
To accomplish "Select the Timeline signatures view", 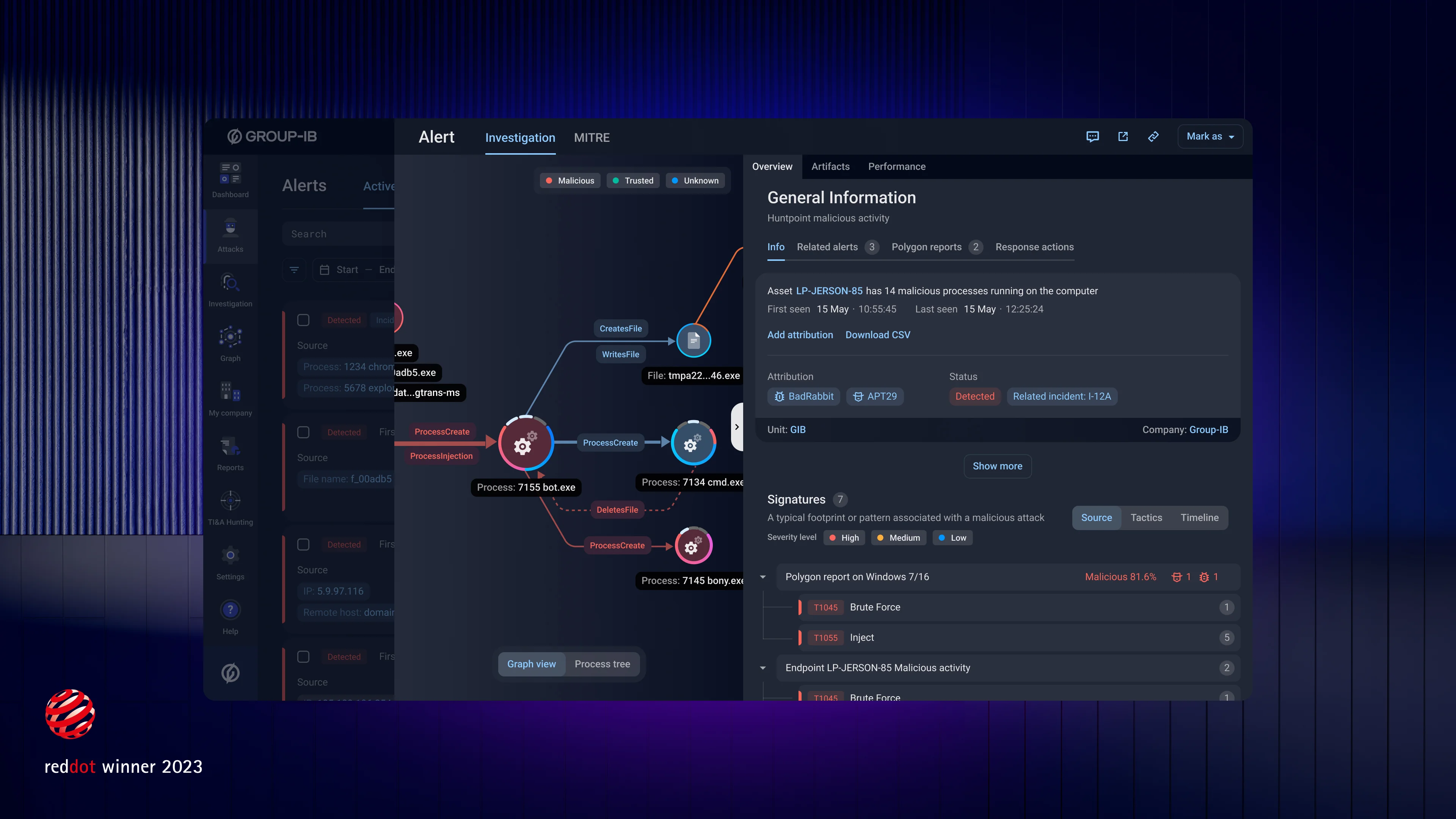I will [1199, 518].
